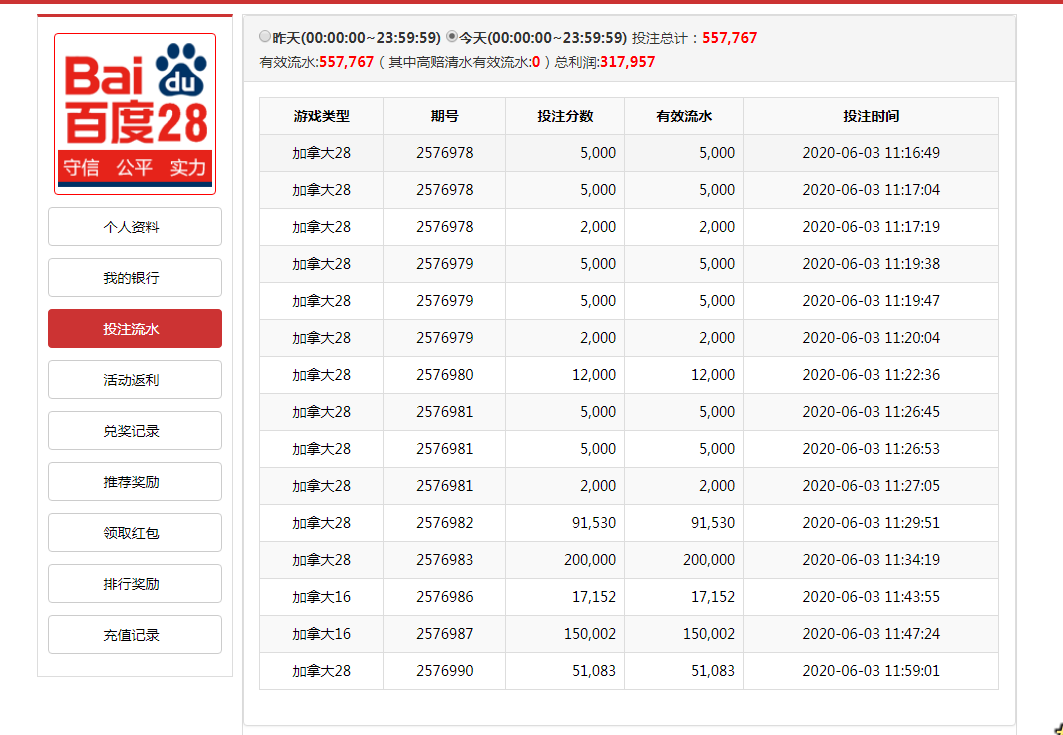
Task: Open 个人资料 in the sidebar
Action: (x=135, y=227)
